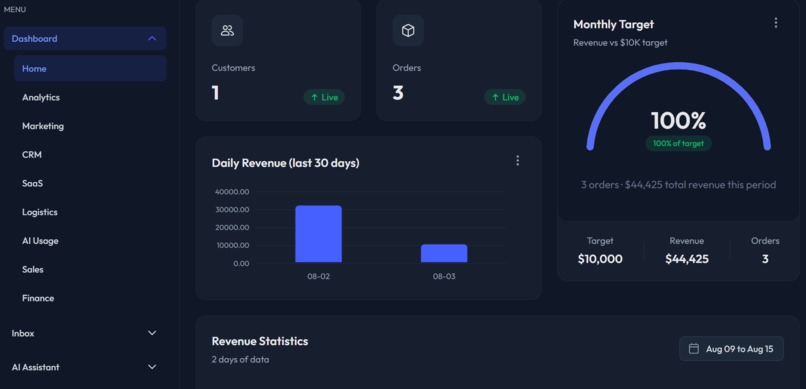This screenshot has width=806, height=389.
Task: Click the 100% of target badge
Action: click(679, 143)
